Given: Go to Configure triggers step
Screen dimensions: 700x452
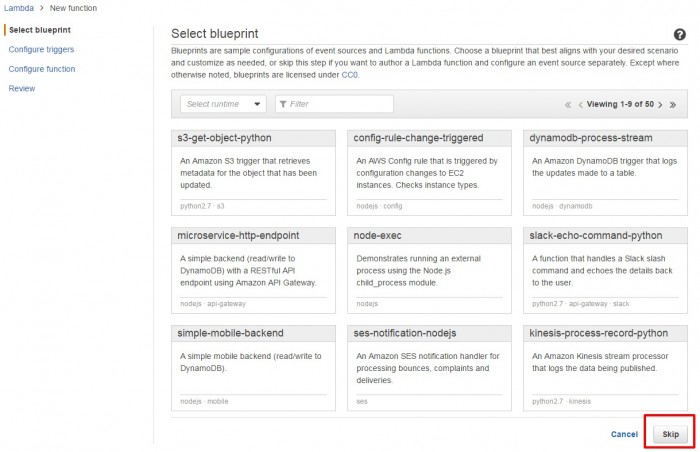Looking at the screenshot, I should tap(41, 50).
